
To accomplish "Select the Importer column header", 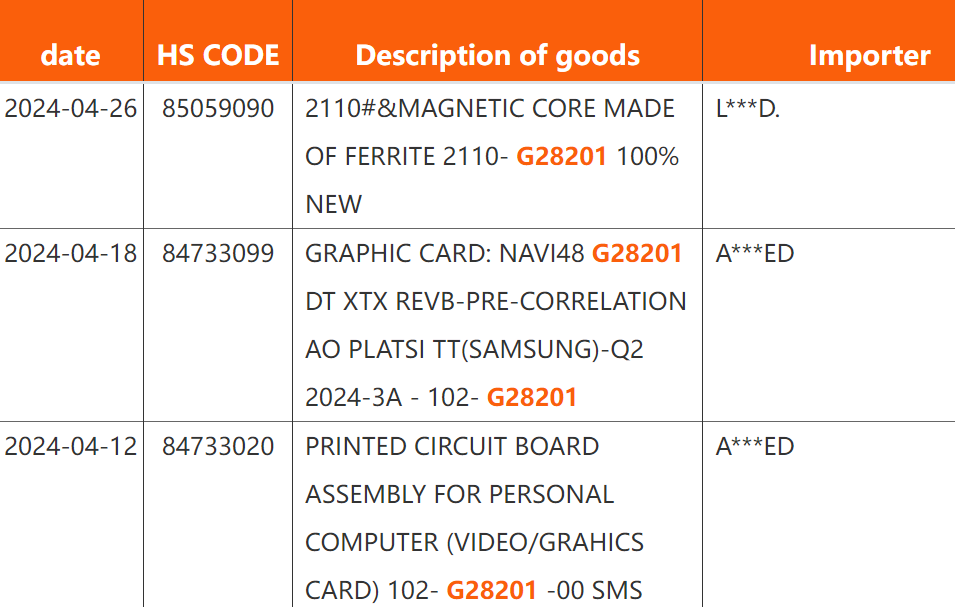I will point(869,56).
